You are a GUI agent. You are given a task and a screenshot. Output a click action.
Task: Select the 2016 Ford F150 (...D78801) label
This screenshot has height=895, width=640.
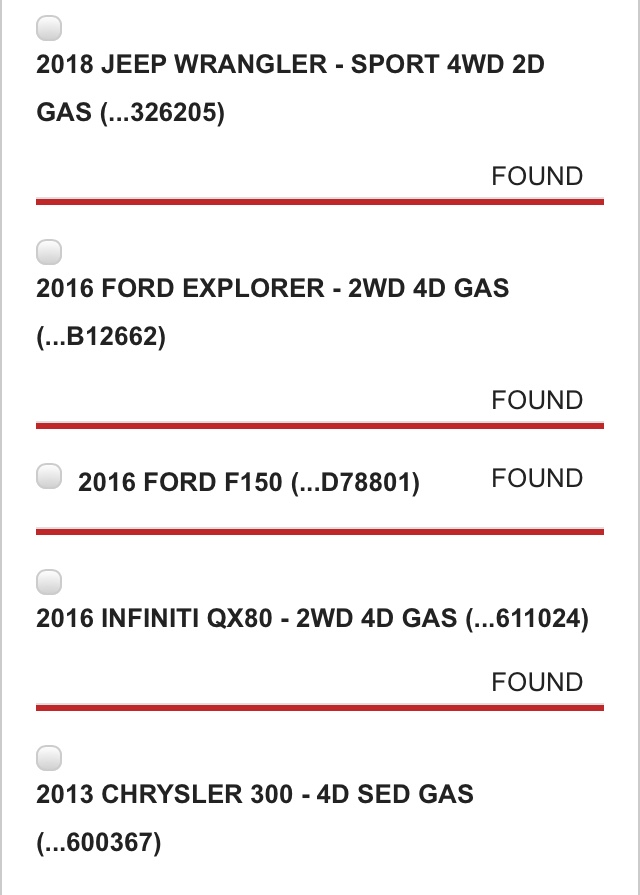pyautogui.click(x=249, y=482)
